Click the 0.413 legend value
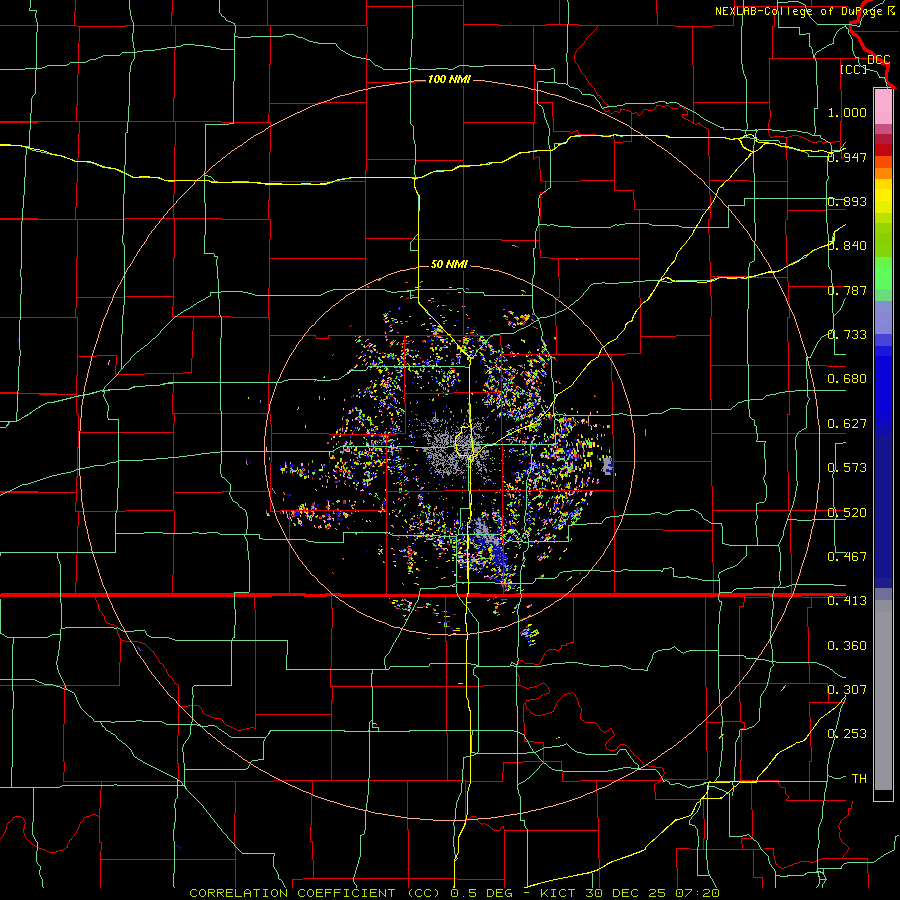900x900 pixels. pos(847,601)
